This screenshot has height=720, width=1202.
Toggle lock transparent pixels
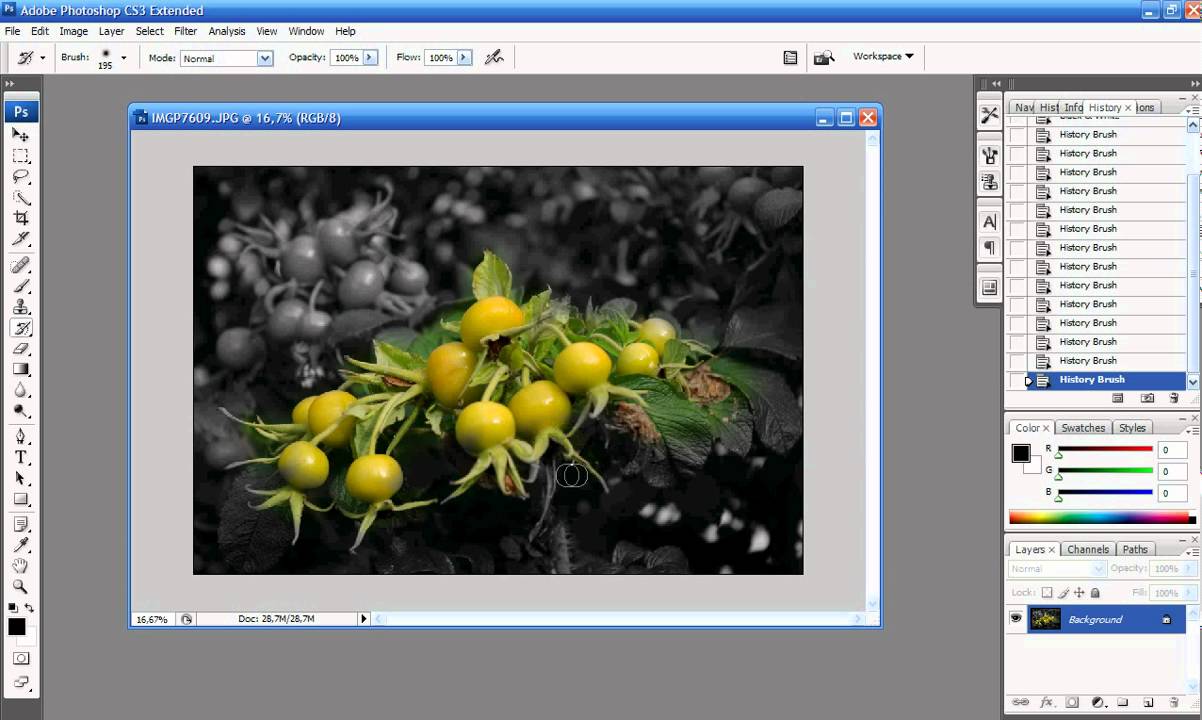click(x=1047, y=593)
